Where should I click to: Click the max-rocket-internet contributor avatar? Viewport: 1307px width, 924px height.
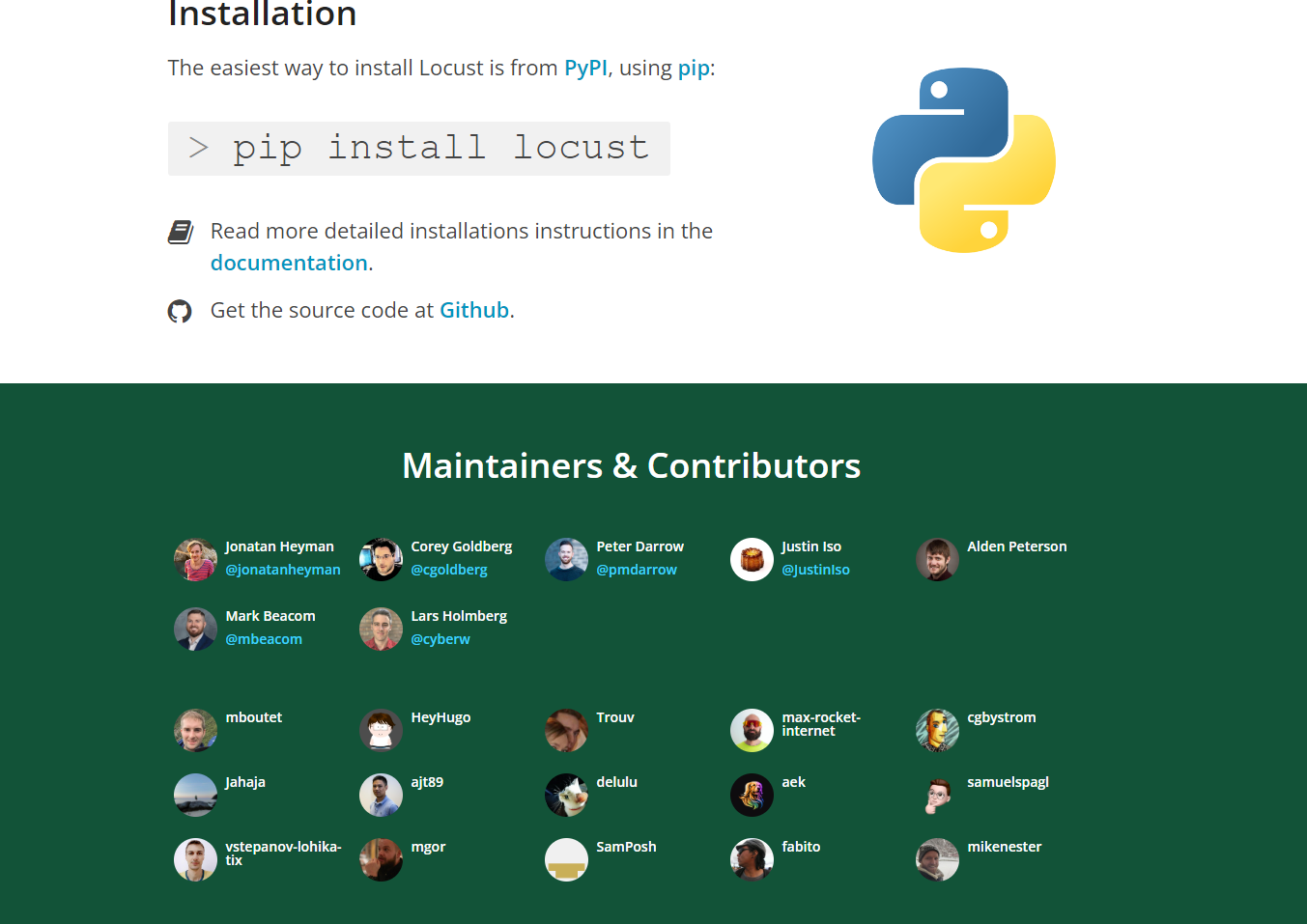coord(752,730)
